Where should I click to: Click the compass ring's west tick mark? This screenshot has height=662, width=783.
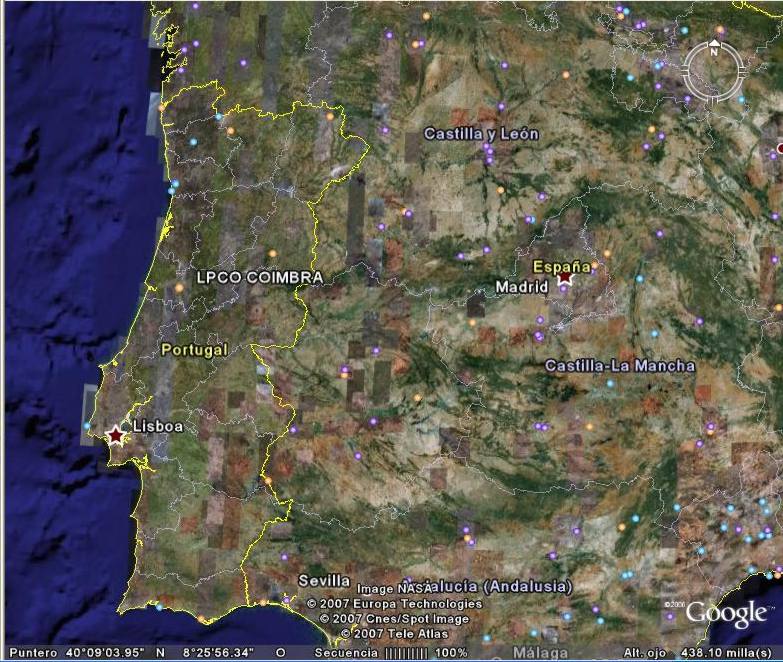tap(687, 70)
